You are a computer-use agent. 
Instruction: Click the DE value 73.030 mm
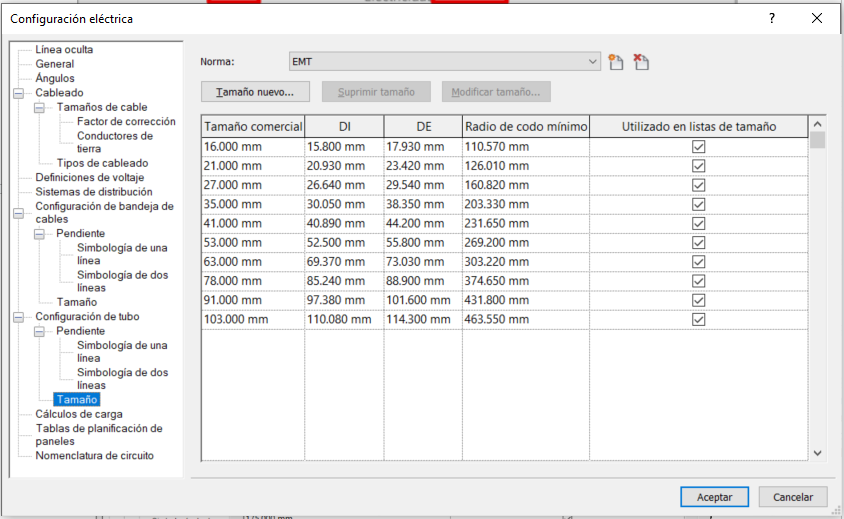423,262
